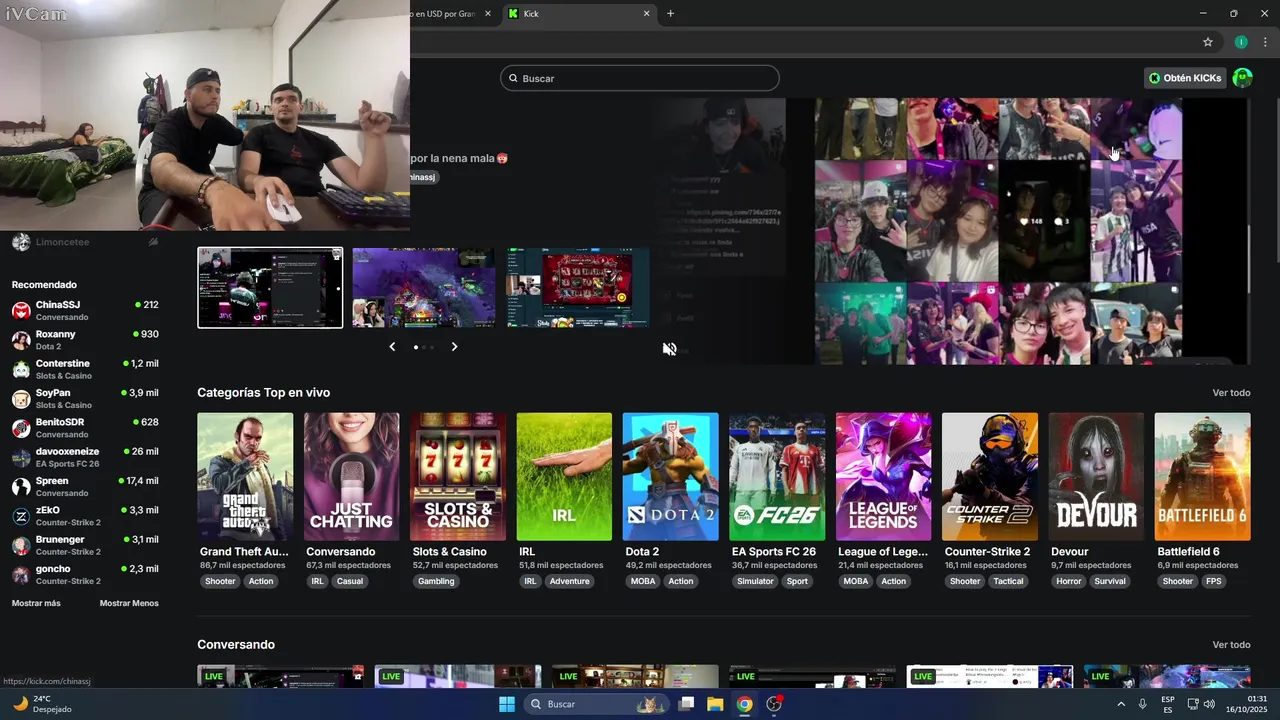The width and height of the screenshot is (1280, 720).
Task: Click the Windows taskbar search box
Action: (x=599, y=704)
